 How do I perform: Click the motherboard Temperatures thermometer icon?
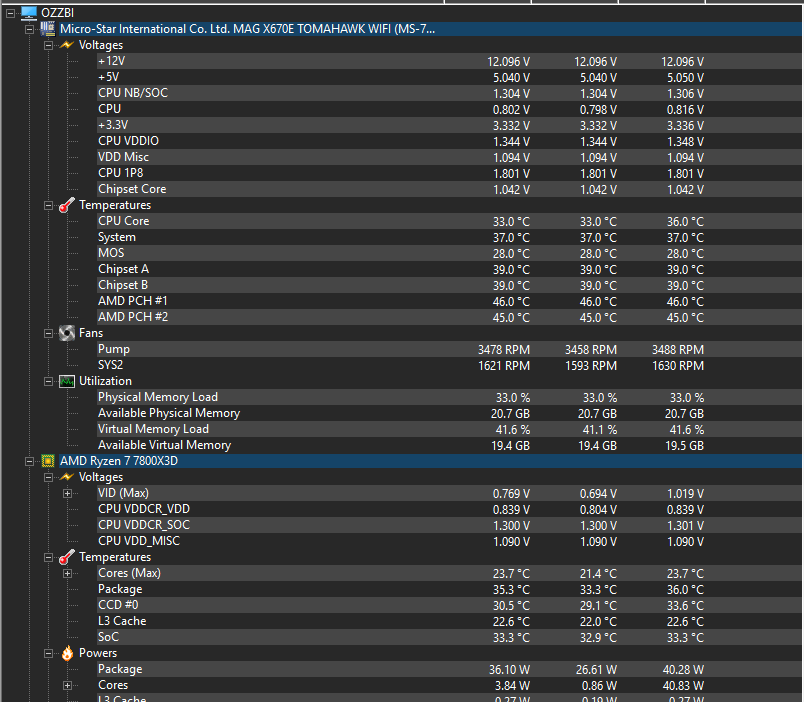tap(67, 205)
